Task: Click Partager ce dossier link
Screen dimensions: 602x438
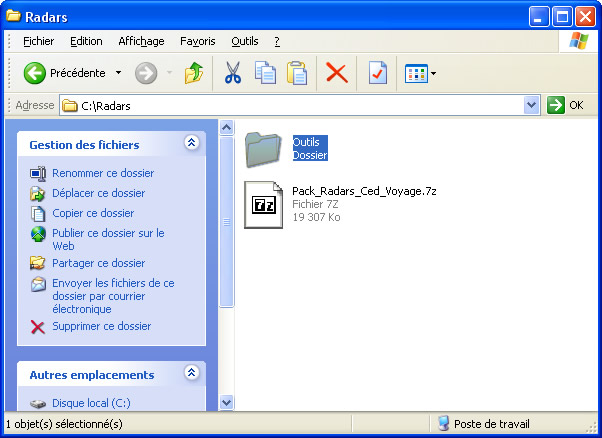Action: 99,263
